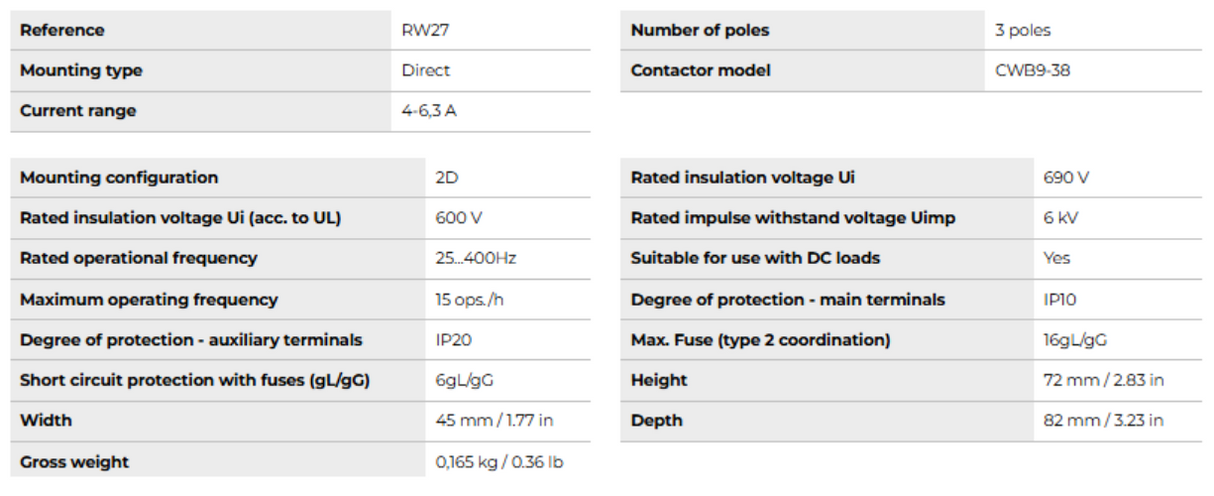Select the Gross weight label
Screen dimensions: 1214x496
point(74,462)
